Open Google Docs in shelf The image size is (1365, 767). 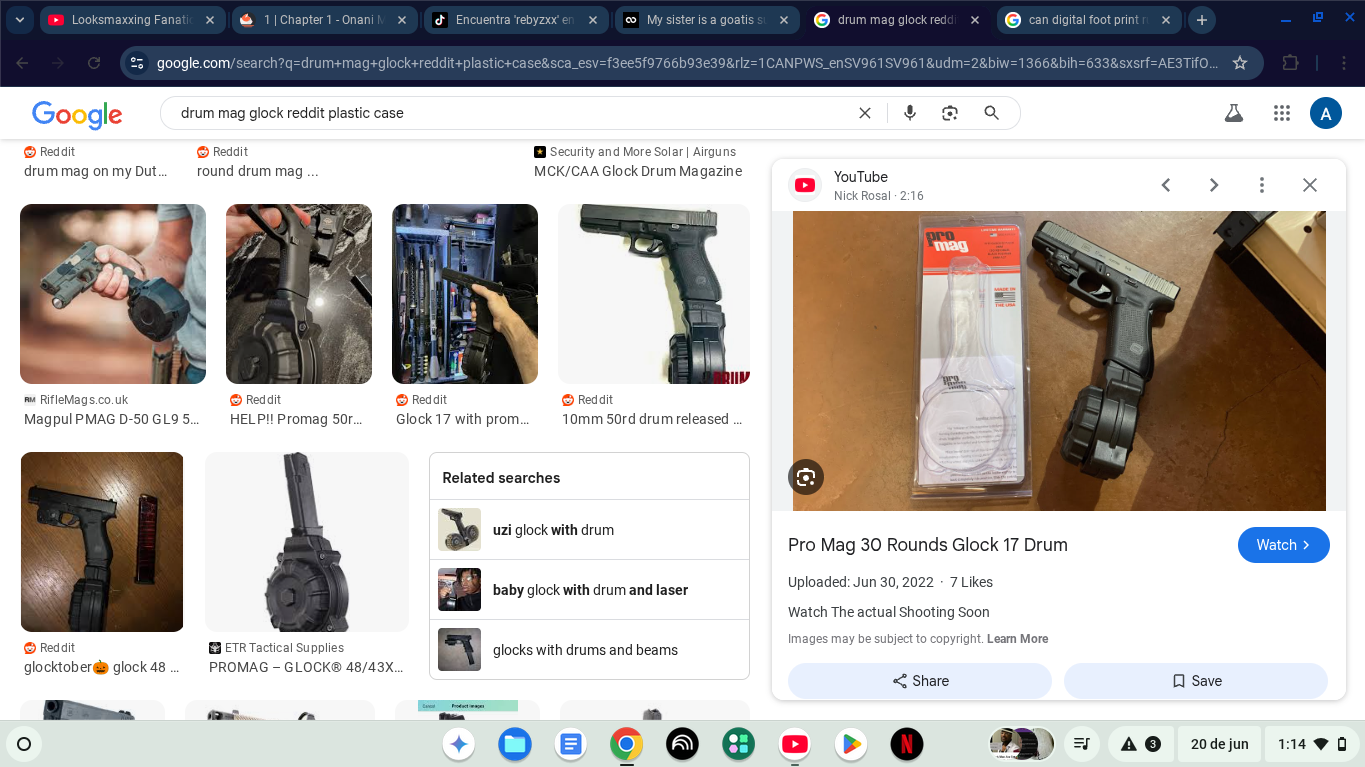click(x=571, y=744)
